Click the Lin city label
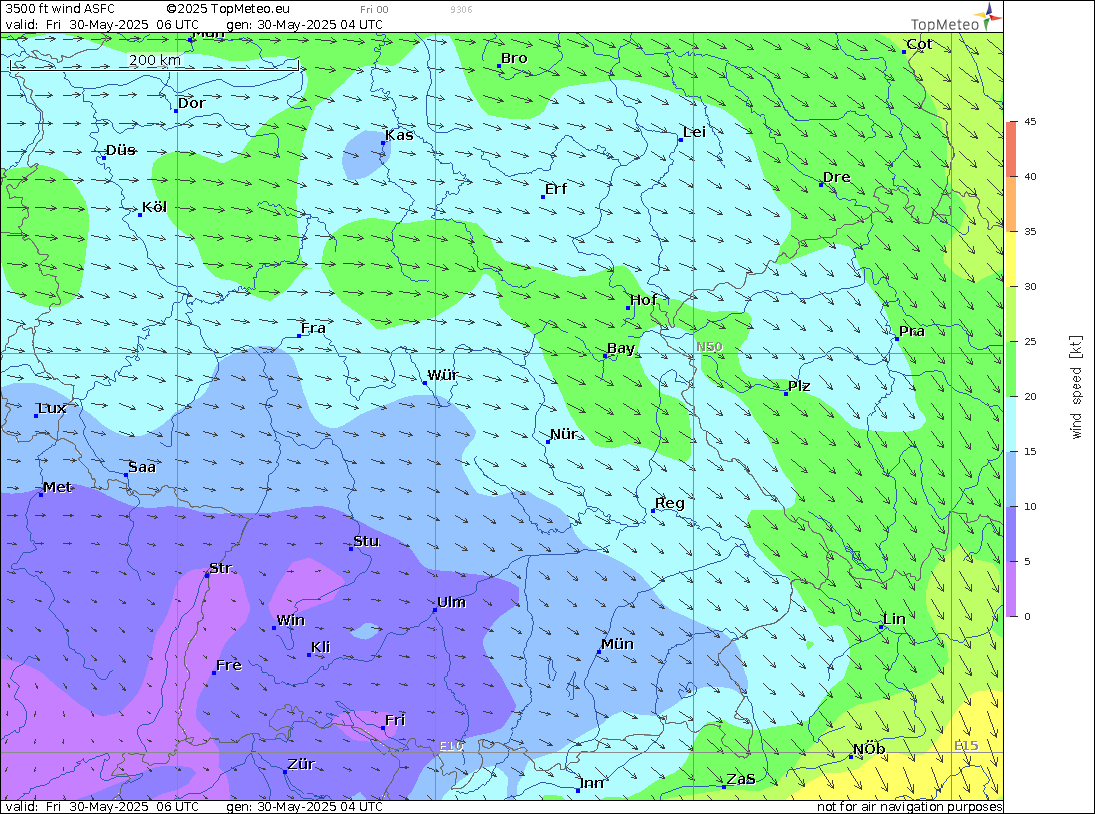The height and width of the screenshot is (814, 1095). (x=895, y=619)
